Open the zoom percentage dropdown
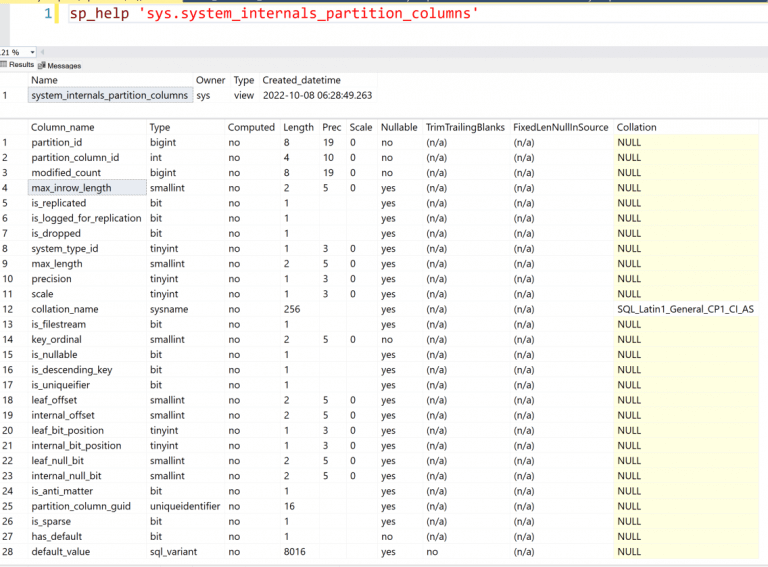768x567 pixels. (33, 52)
